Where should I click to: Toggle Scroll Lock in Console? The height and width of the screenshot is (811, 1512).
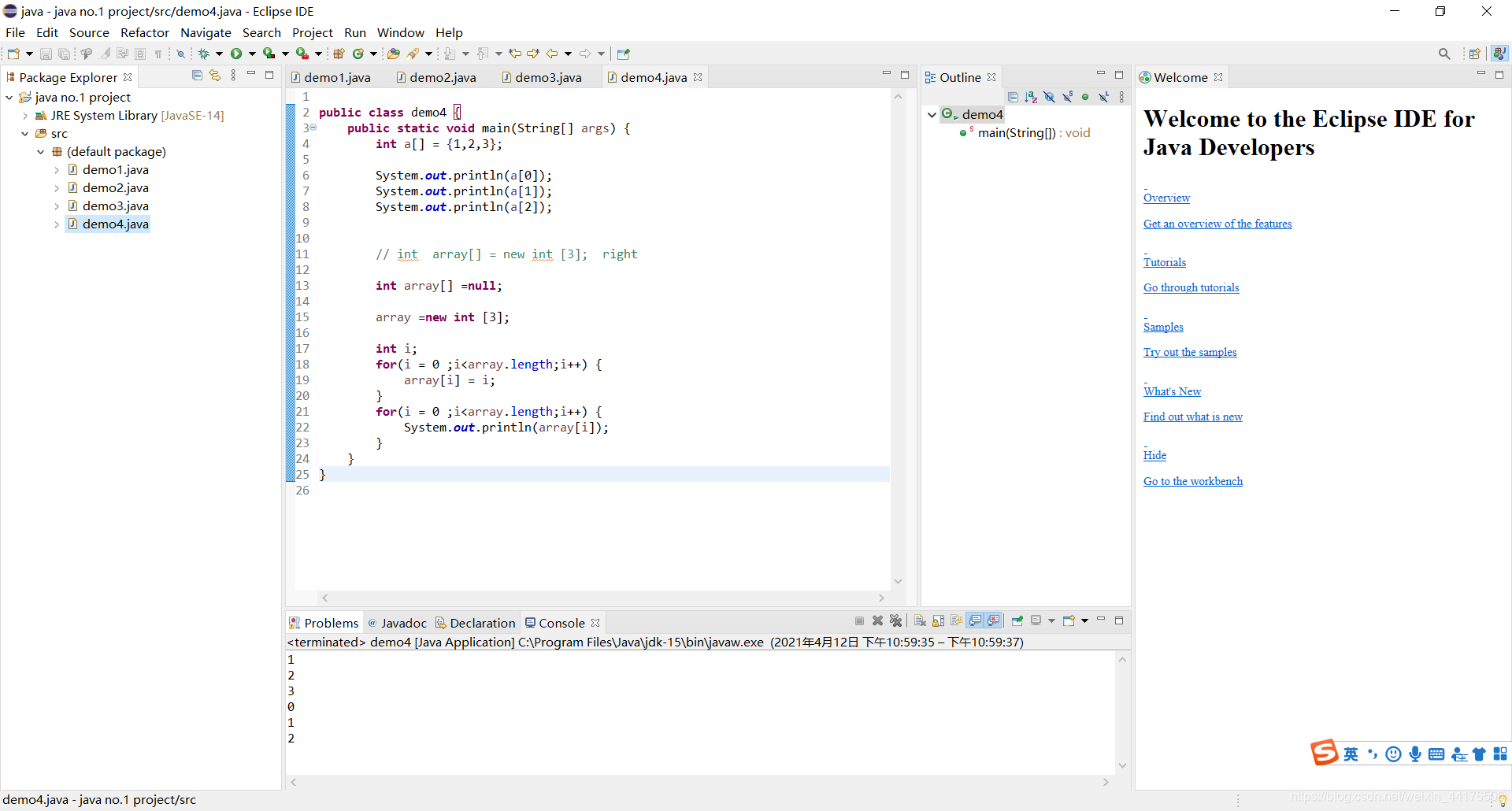coord(938,620)
